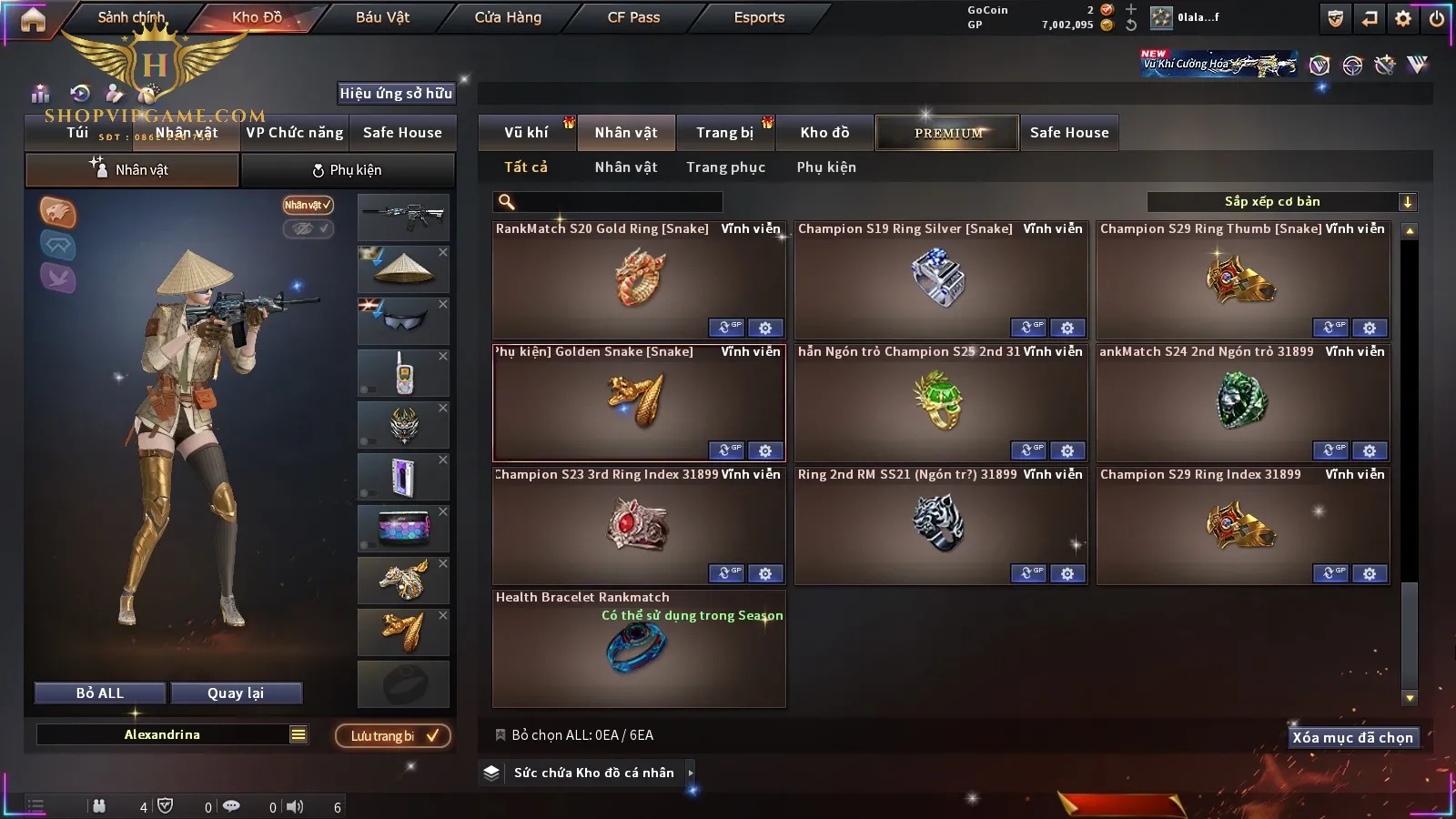Toggle the Bỏ chọn ALL selection marker

500,734
